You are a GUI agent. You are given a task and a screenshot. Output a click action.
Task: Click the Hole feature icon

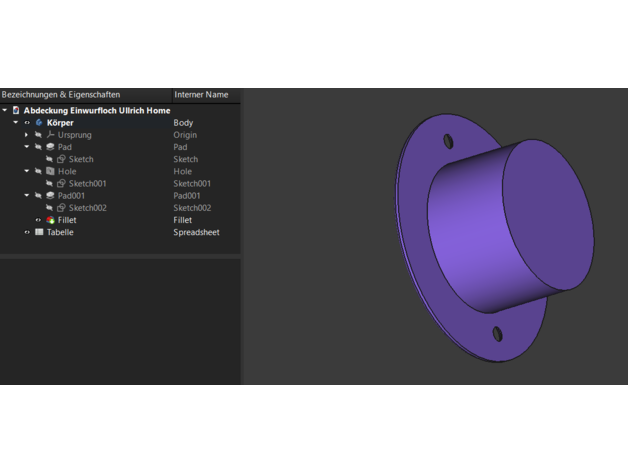point(50,171)
